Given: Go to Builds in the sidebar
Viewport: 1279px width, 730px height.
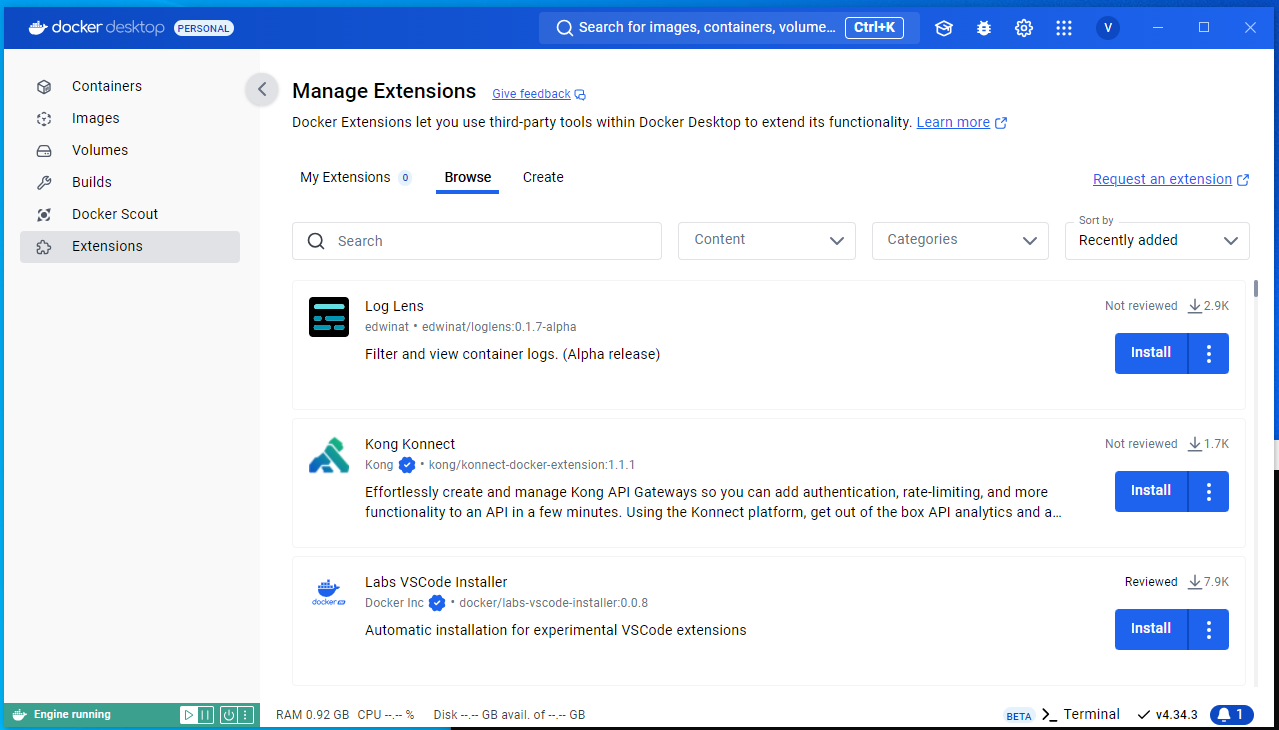Looking at the screenshot, I should [x=130, y=183].
